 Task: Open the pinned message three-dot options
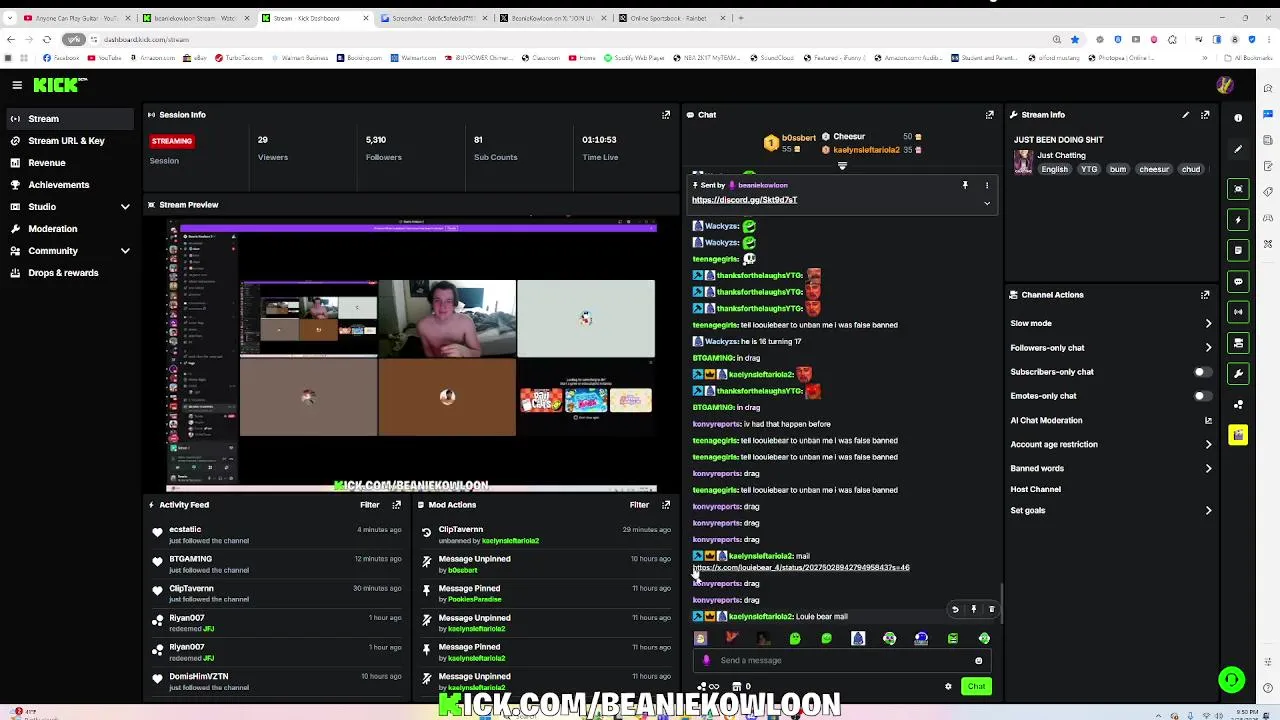click(x=987, y=185)
